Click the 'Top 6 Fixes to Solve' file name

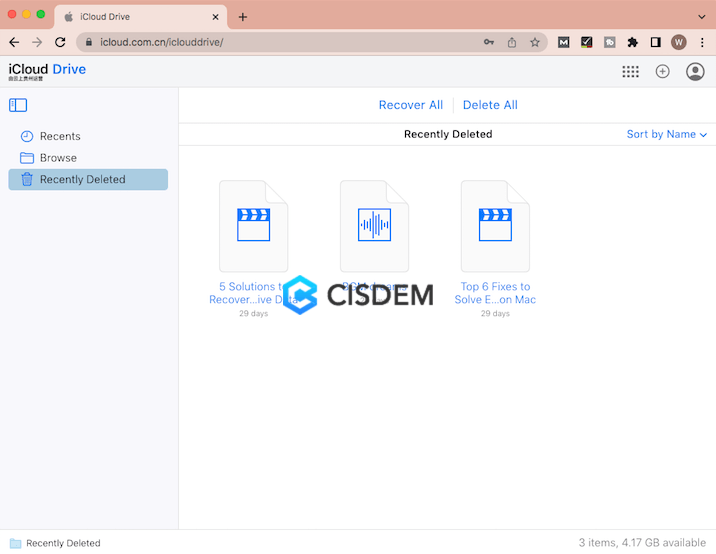(x=495, y=293)
